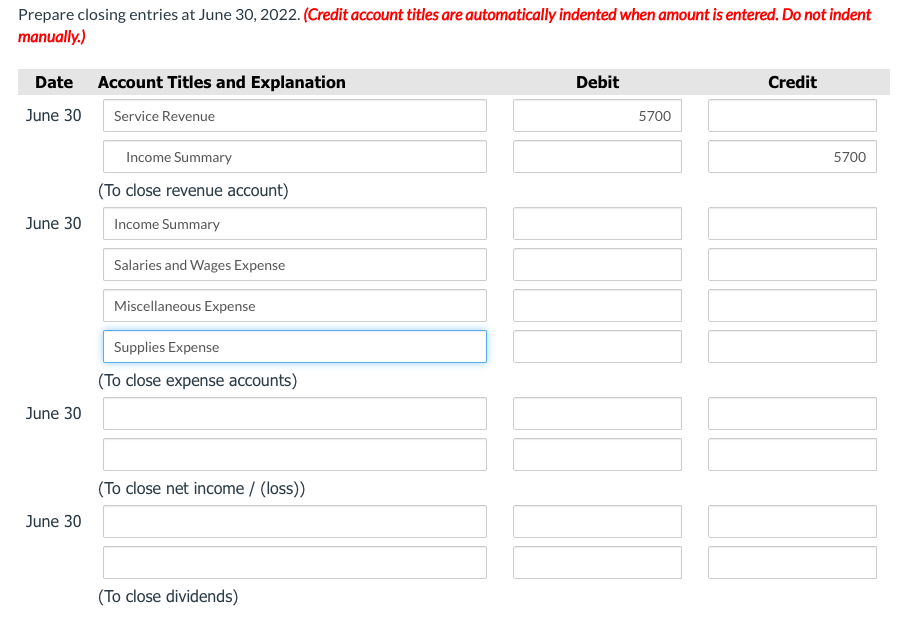Click the debit field beside Income Summary entry

[x=596, y=223]
